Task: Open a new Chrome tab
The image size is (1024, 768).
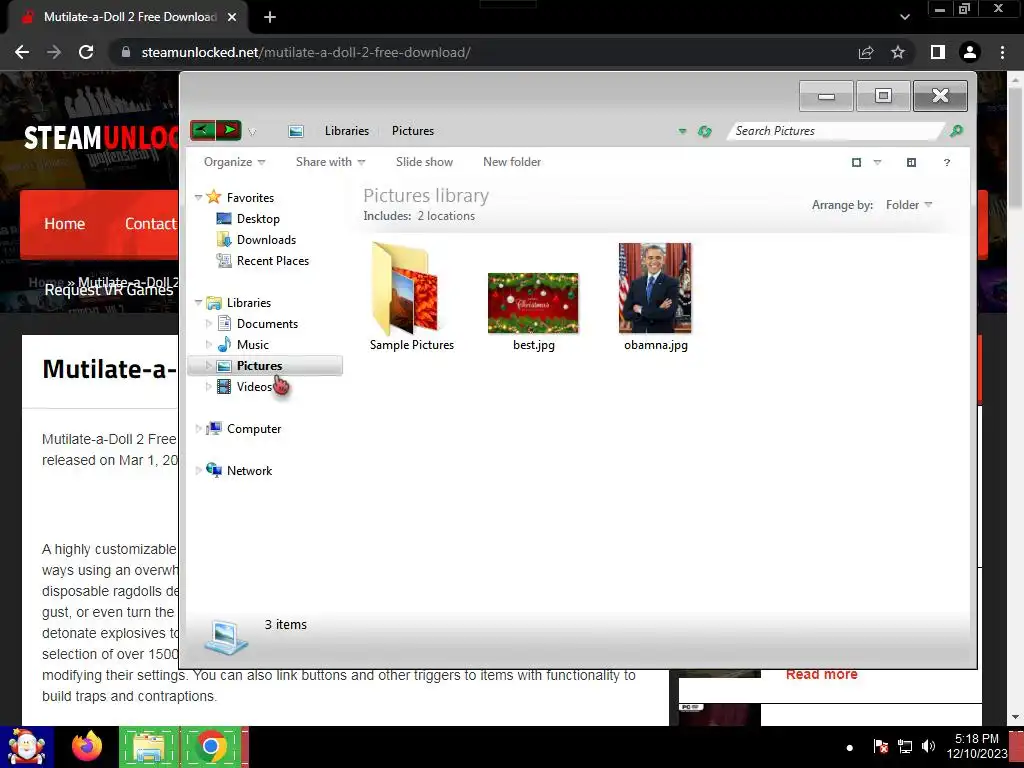Action: tap(270, 18)
